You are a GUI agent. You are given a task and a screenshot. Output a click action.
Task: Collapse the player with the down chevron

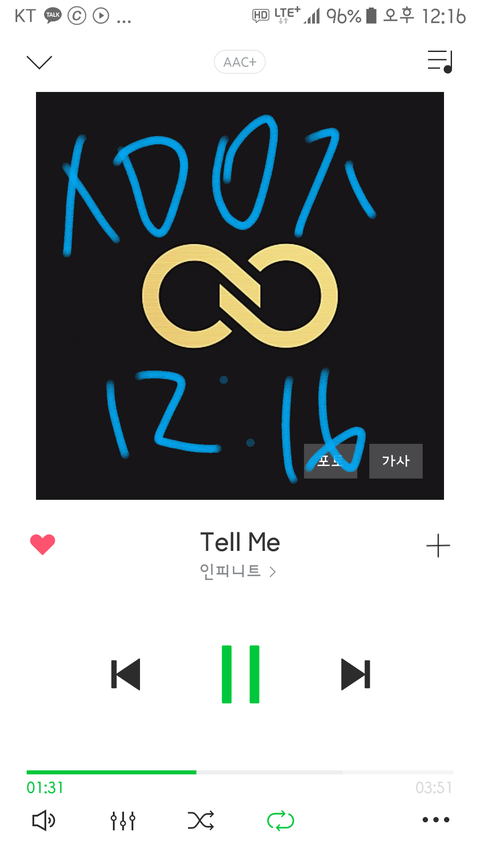tap(39, 62)
